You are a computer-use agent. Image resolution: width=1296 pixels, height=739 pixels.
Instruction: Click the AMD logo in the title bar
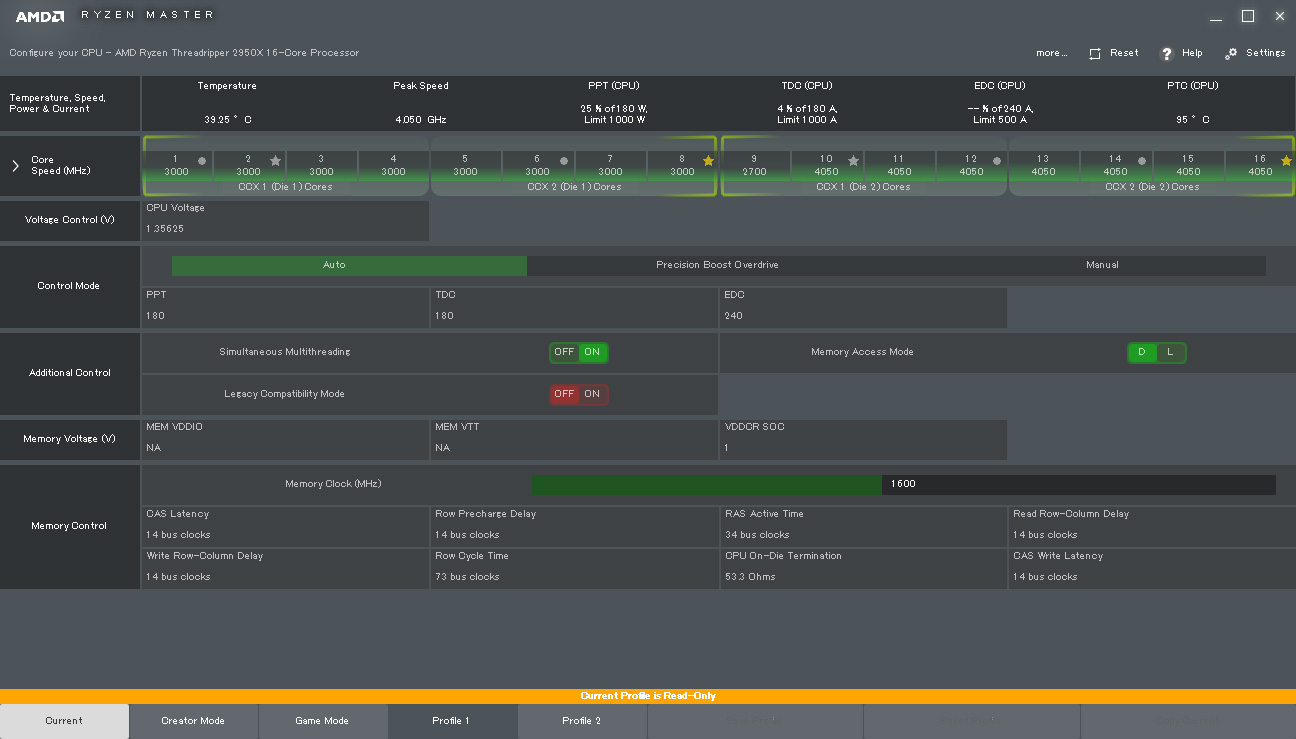40,16
